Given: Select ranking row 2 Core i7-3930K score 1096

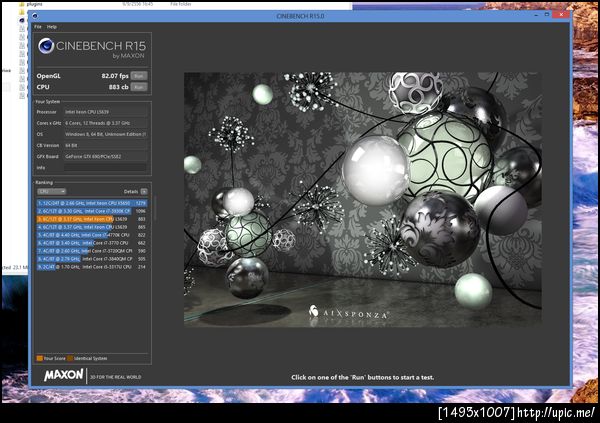Looking at the screenshot, I should pyautogui.click(x=92, y=211).
